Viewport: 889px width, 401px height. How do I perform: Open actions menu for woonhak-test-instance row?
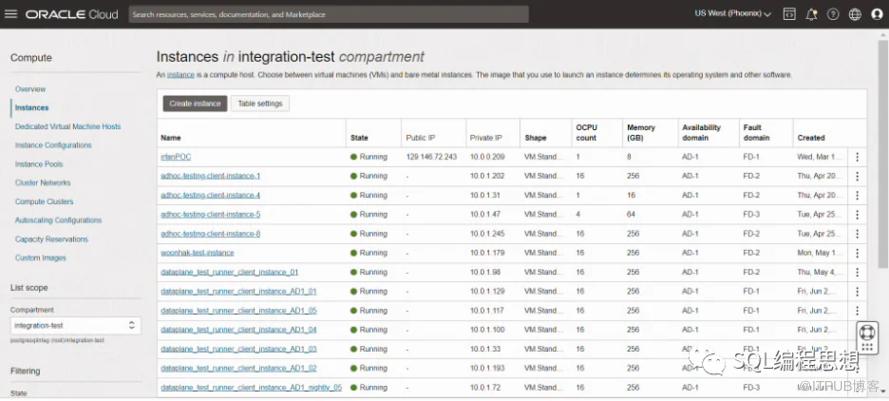click(x=856, y=252)
